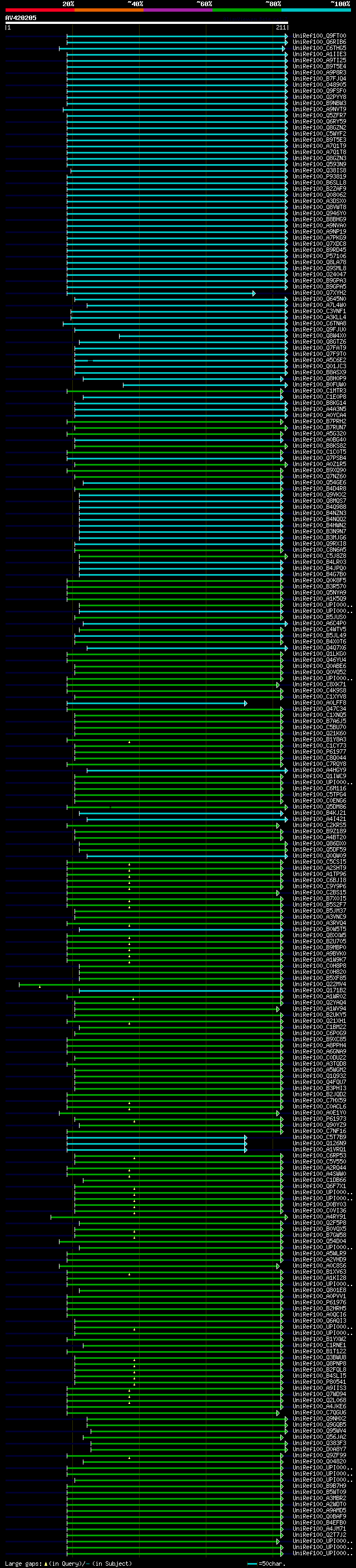The width and height of the screenshot is (356, 1568).
Task: Select the UniRef100_C5J8Z8 label
Action: pyautogui.click(x=319, y=556)
